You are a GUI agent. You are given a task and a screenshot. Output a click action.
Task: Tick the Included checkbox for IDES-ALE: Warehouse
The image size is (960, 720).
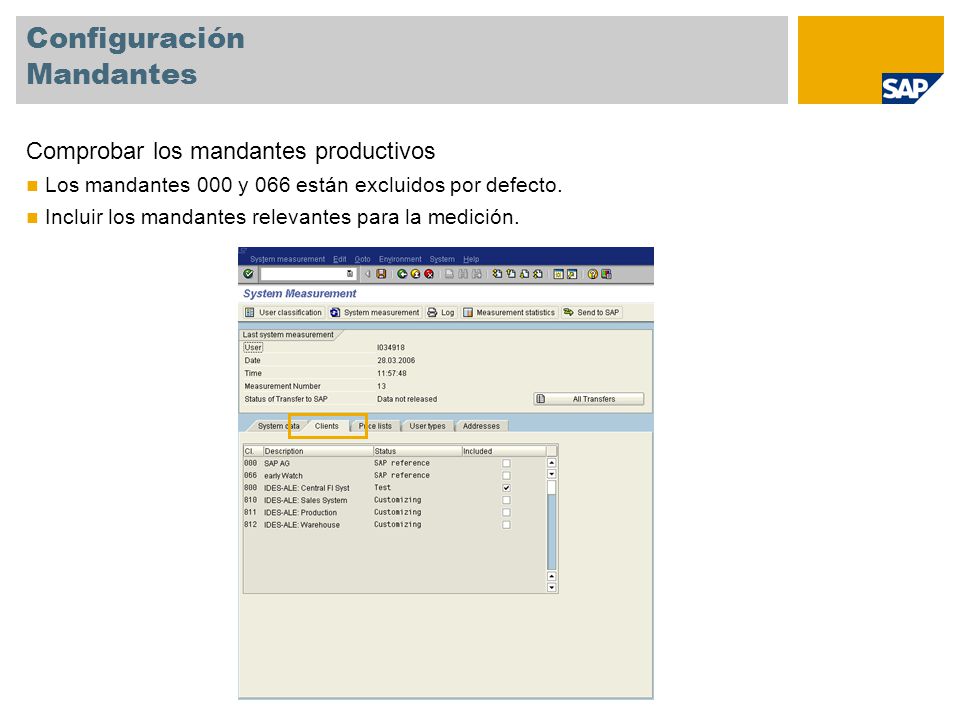click(x=506, y=525)
